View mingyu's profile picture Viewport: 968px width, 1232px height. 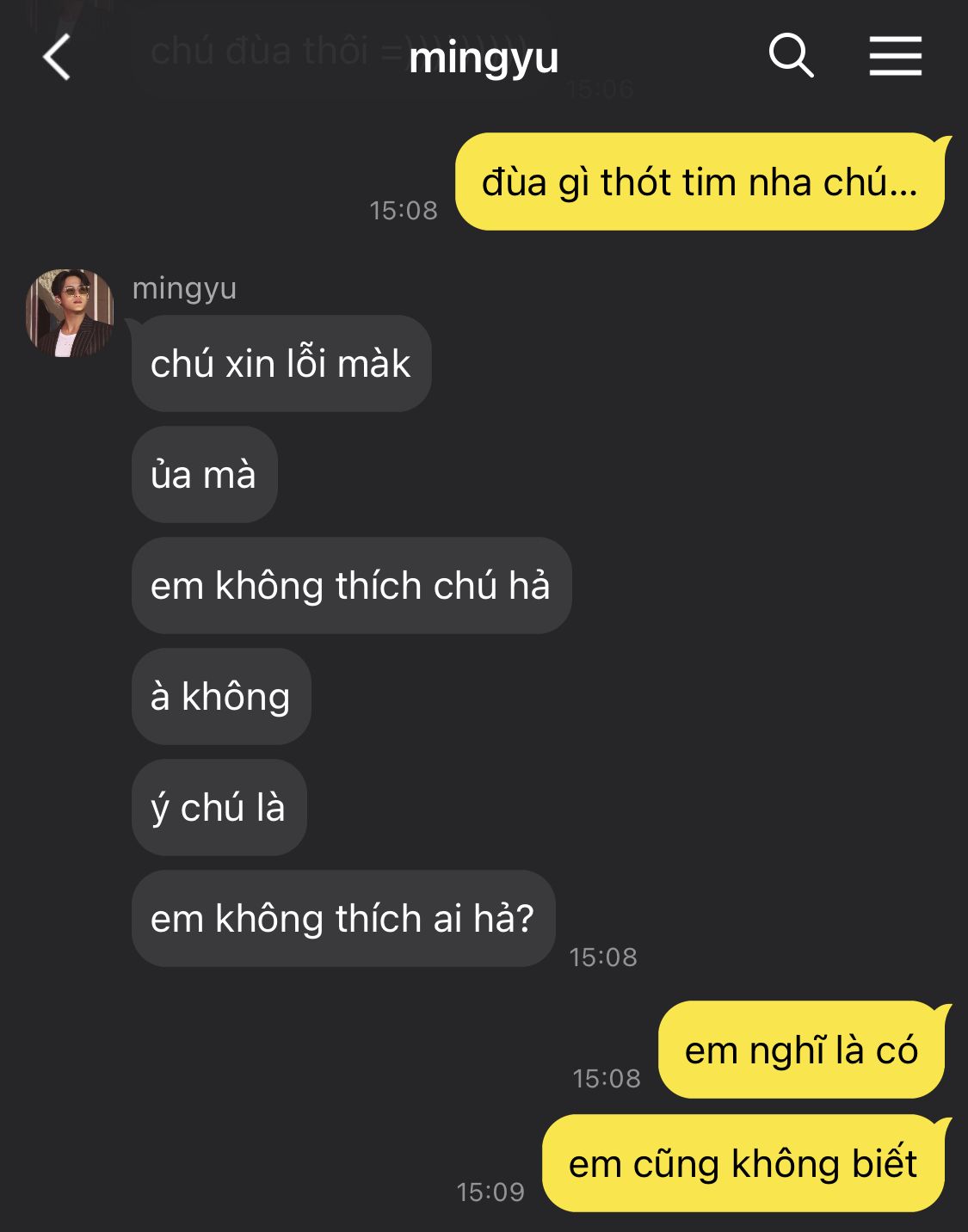point(70,312)
